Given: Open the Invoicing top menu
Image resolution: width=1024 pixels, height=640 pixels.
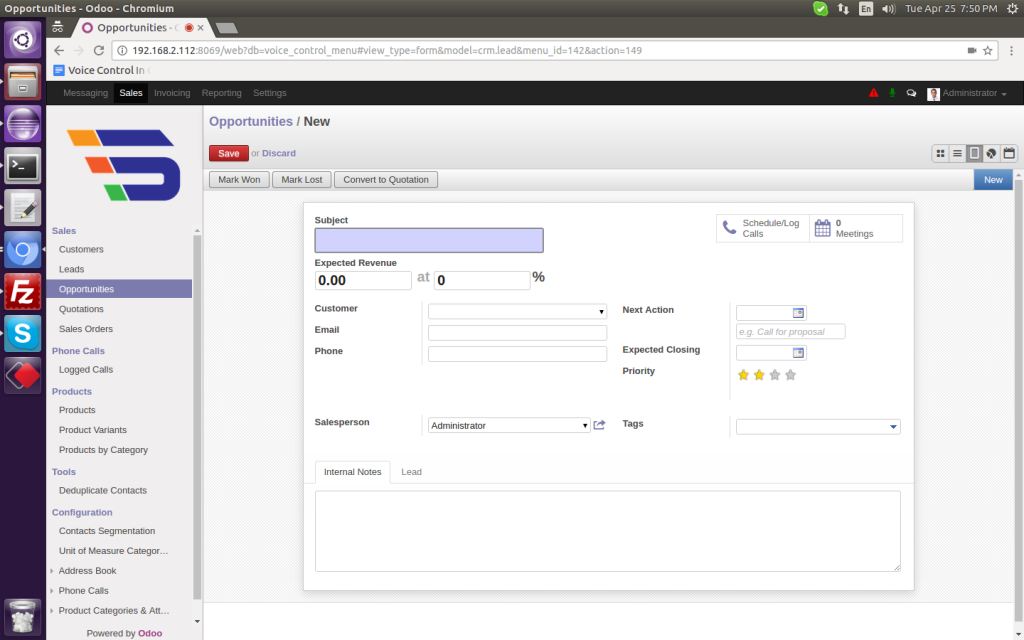Looking at the screenshot, I should 172,93.
